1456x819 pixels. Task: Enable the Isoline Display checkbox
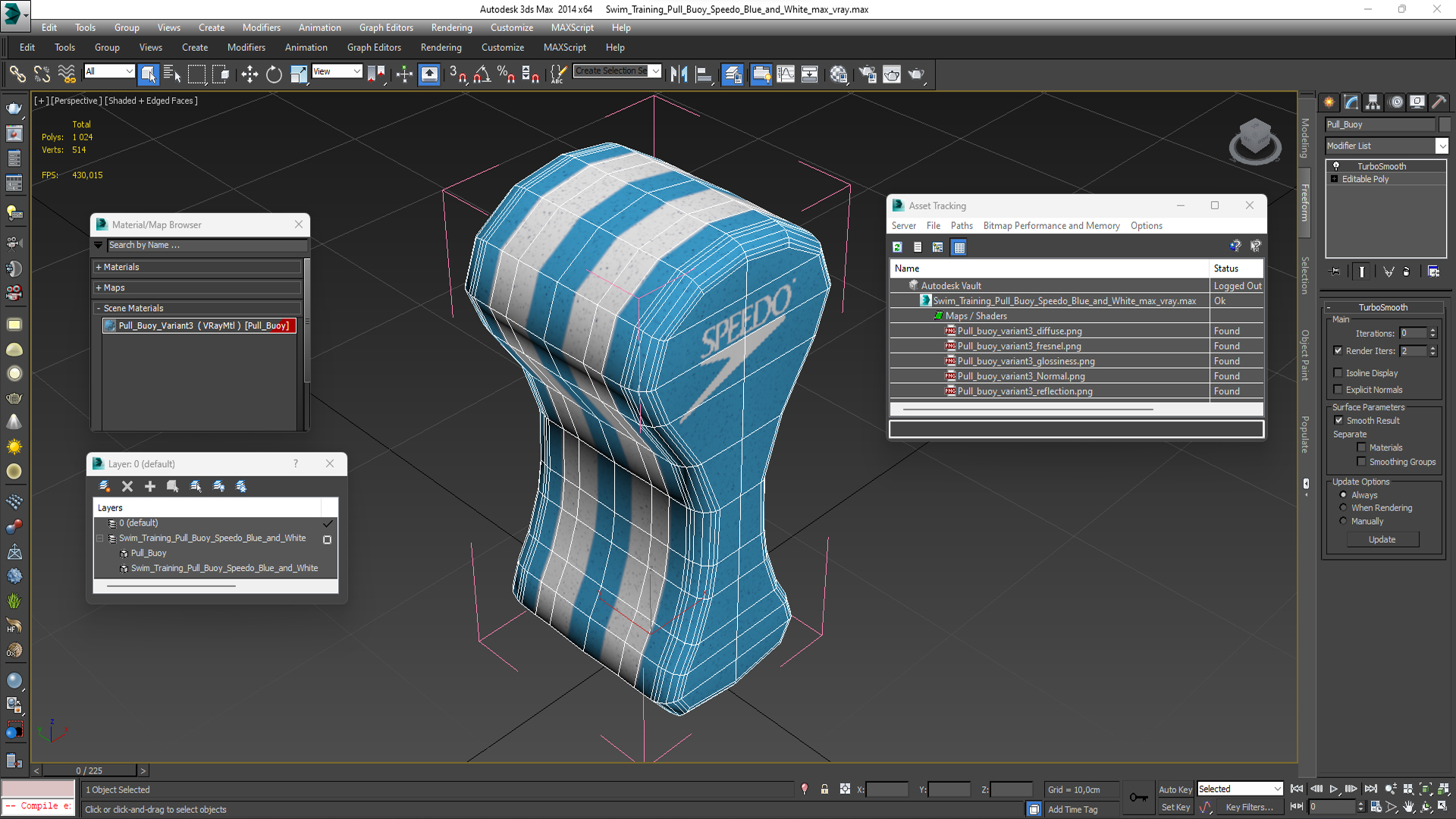point(1338,373)
